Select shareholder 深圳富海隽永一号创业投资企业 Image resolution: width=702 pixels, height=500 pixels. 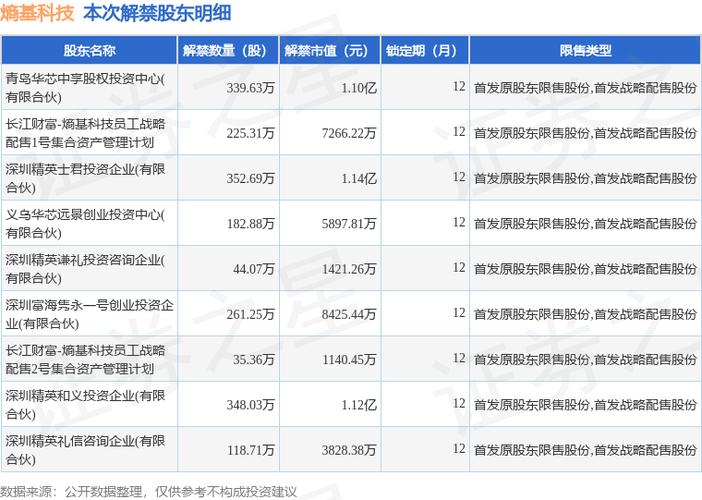[x=90, y=314]
